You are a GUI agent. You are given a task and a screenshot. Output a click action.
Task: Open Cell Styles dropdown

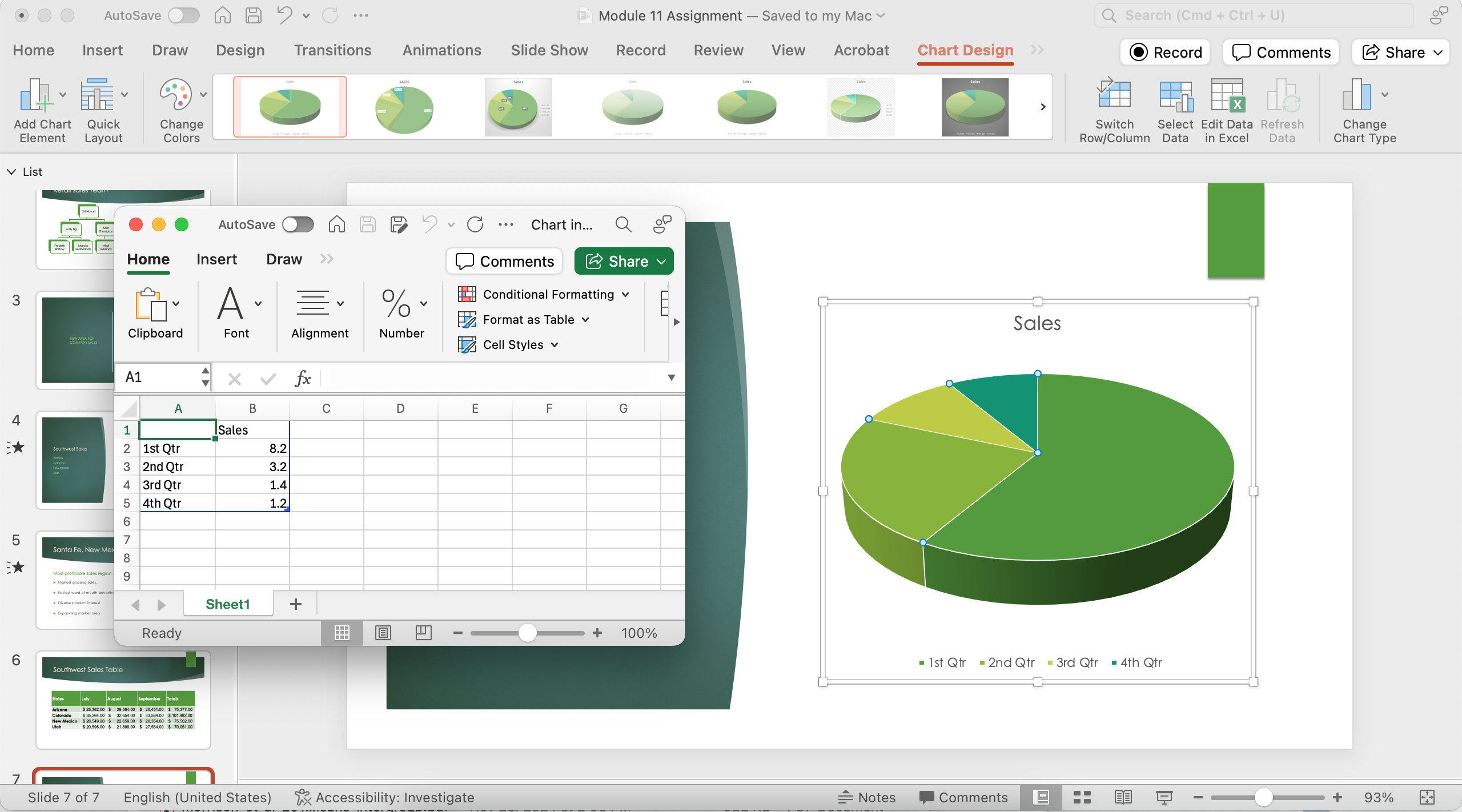pos(508,344)
